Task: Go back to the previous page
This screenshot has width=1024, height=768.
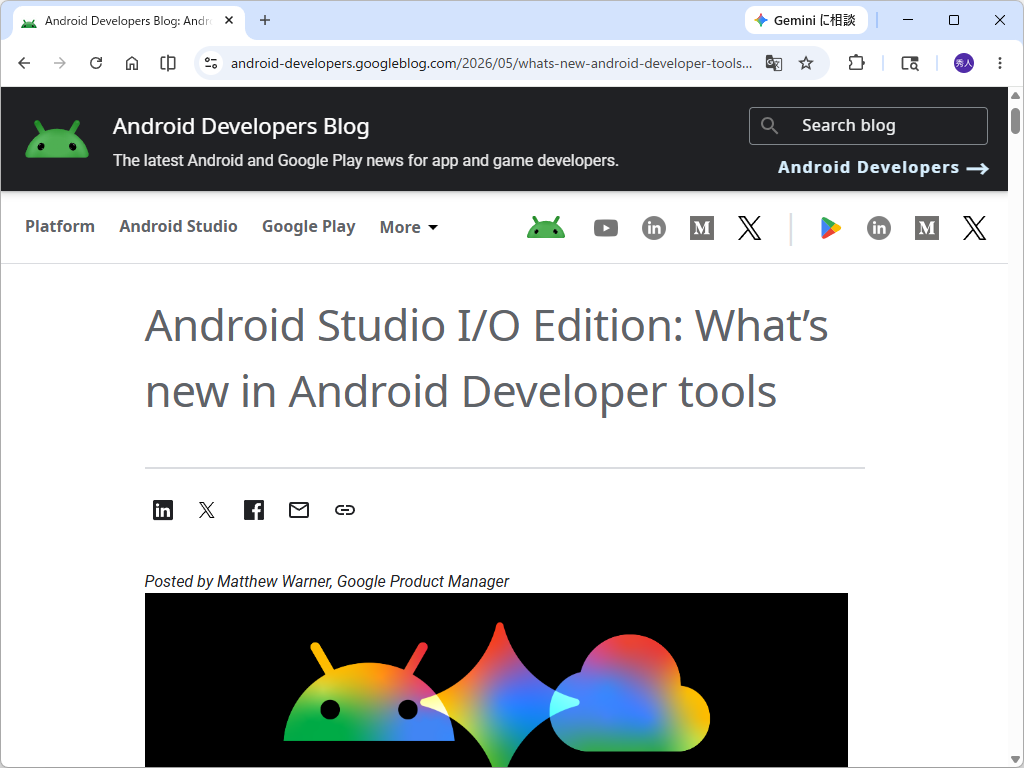Action: [24, 63]
